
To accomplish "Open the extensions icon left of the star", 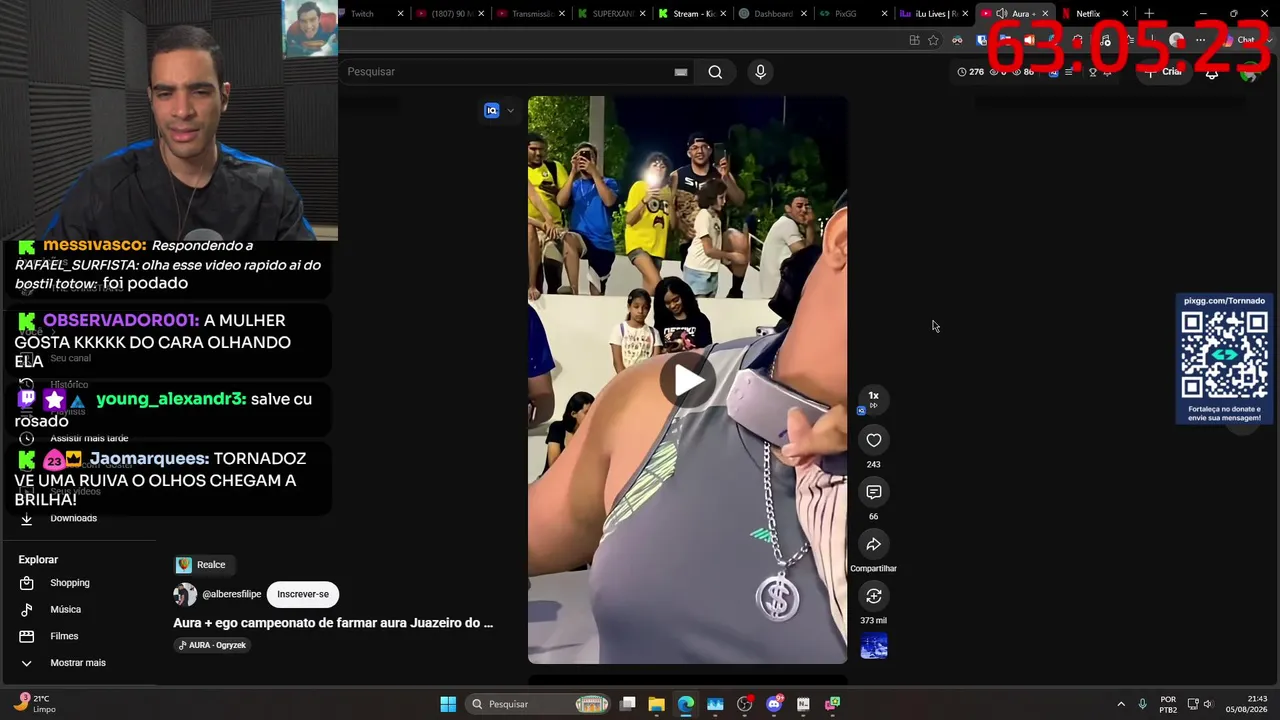I will coord(914,40).
